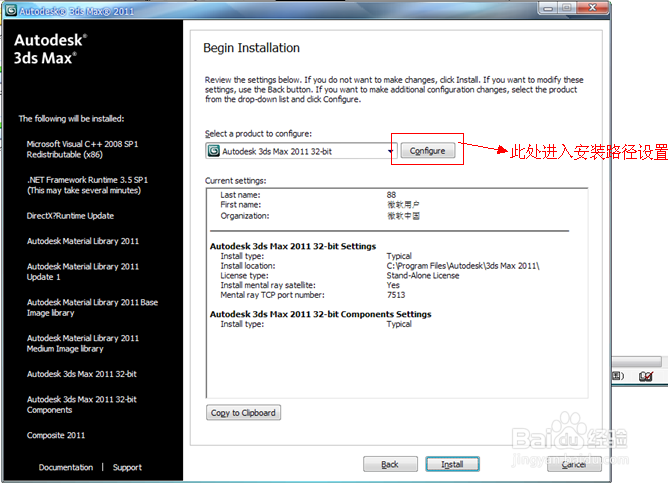Click 'Install mental ray satellite' Yes value
This screenshot has width=668, height=483.
pyautogui.click(x=393, y=285)
